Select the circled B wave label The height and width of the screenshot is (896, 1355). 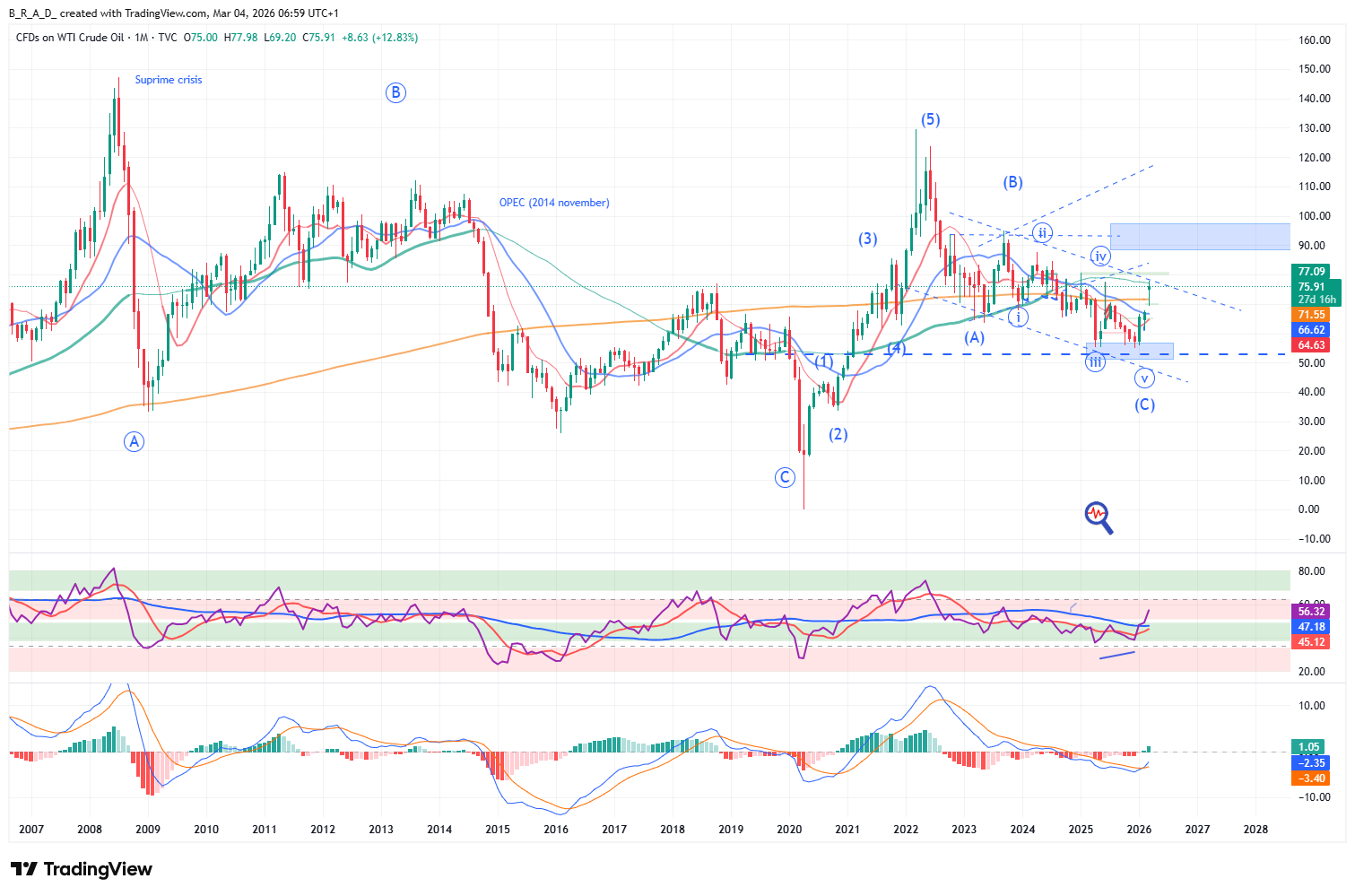[395, 92]
